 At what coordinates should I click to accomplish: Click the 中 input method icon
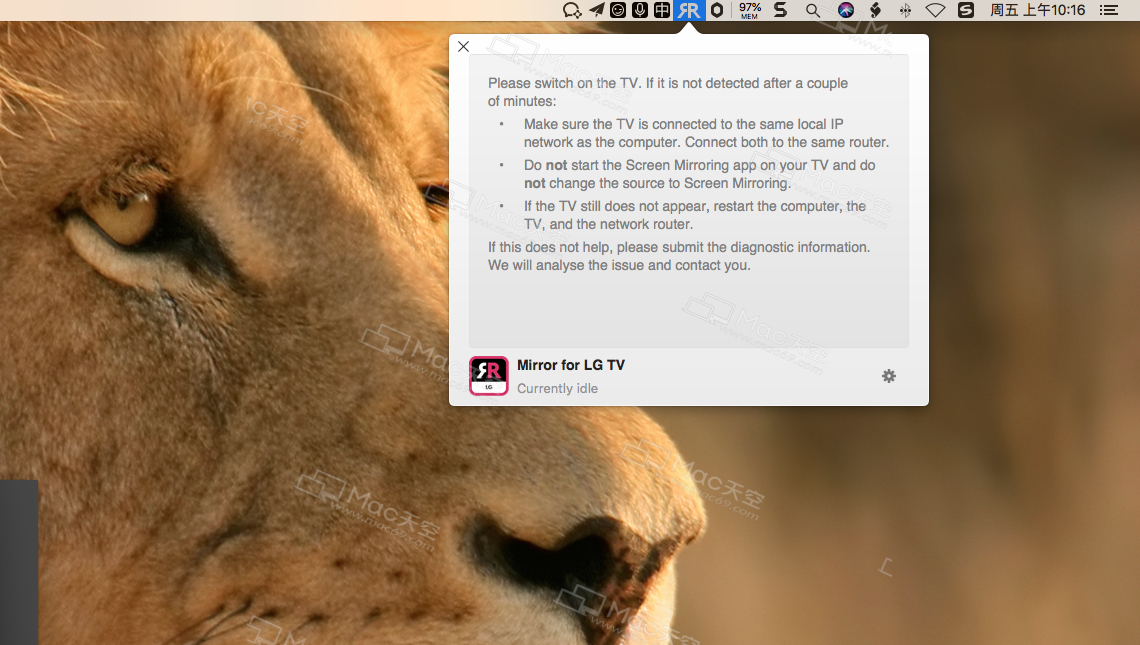point(662,10)
